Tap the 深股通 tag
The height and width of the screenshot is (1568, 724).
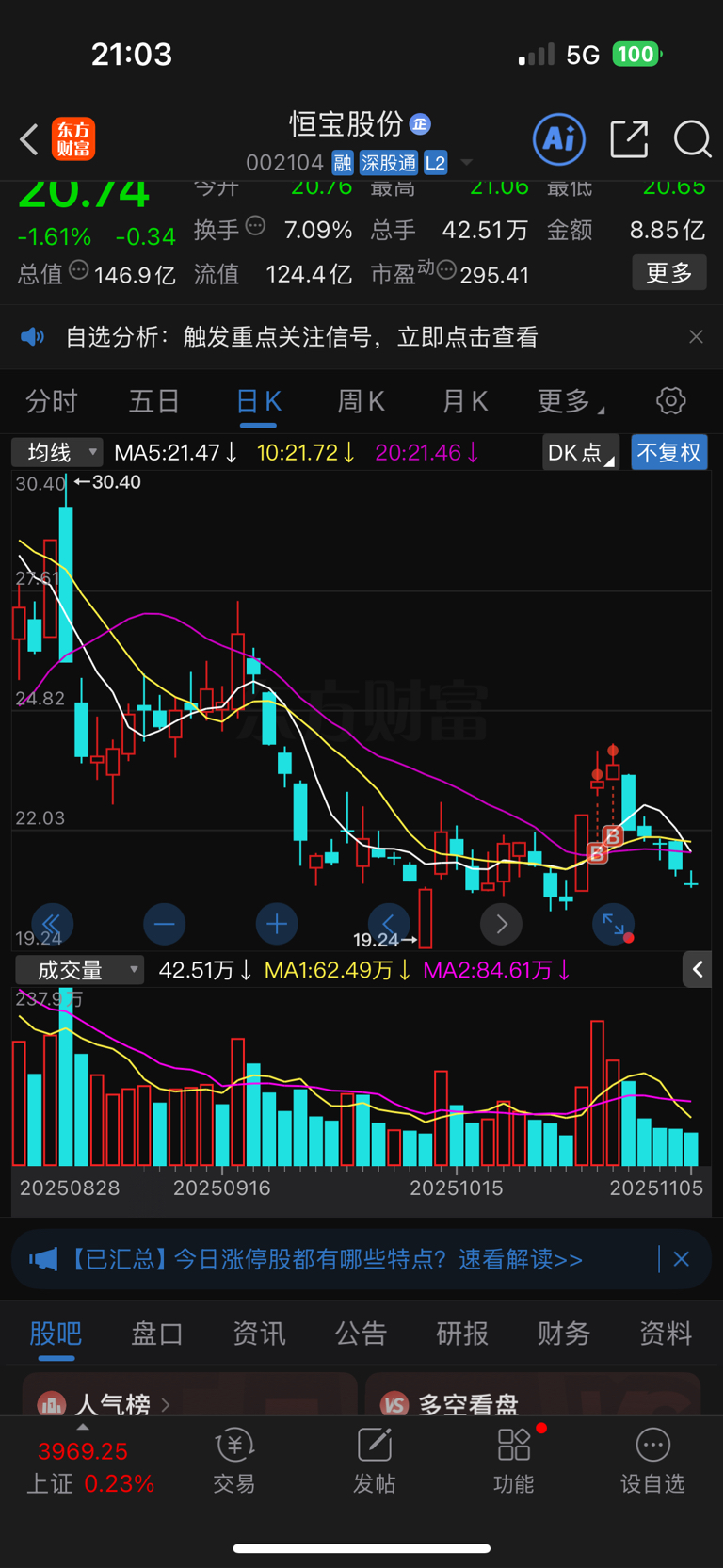point(389,163)
